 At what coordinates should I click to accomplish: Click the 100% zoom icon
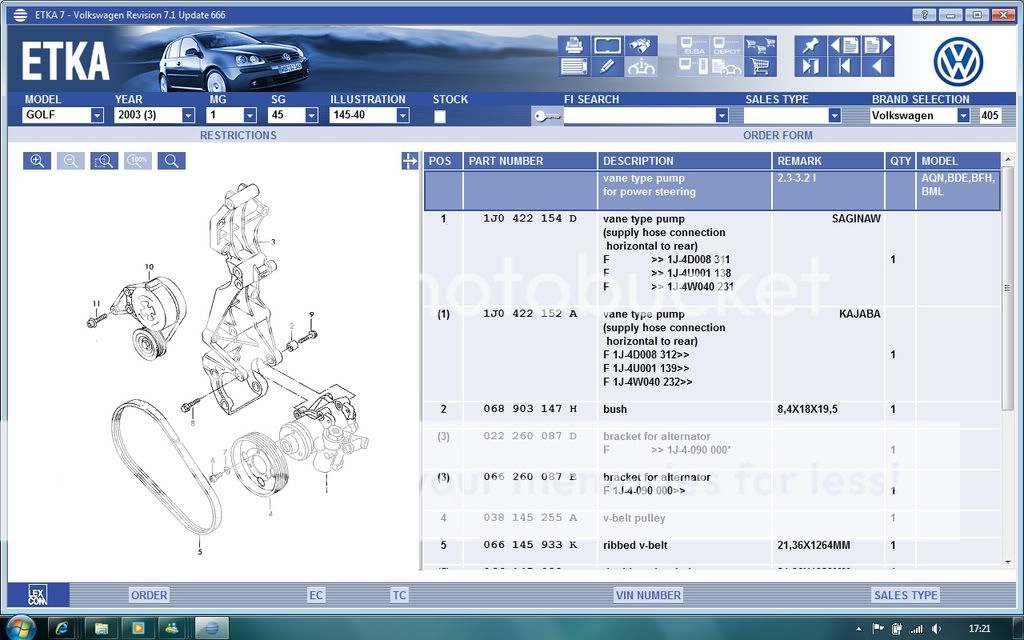click(x=137, y=160)
